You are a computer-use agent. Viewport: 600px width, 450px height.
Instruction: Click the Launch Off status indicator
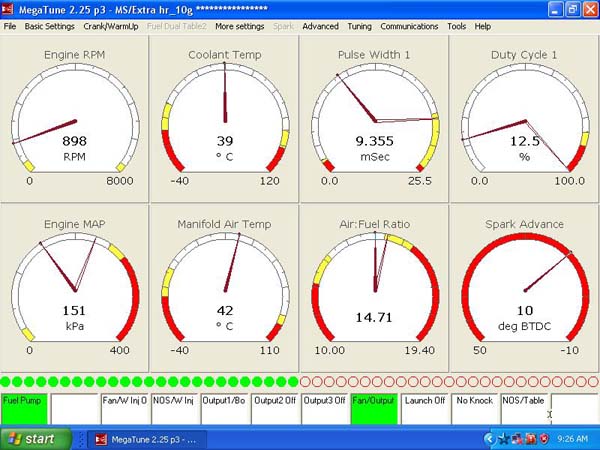point(424,409)
